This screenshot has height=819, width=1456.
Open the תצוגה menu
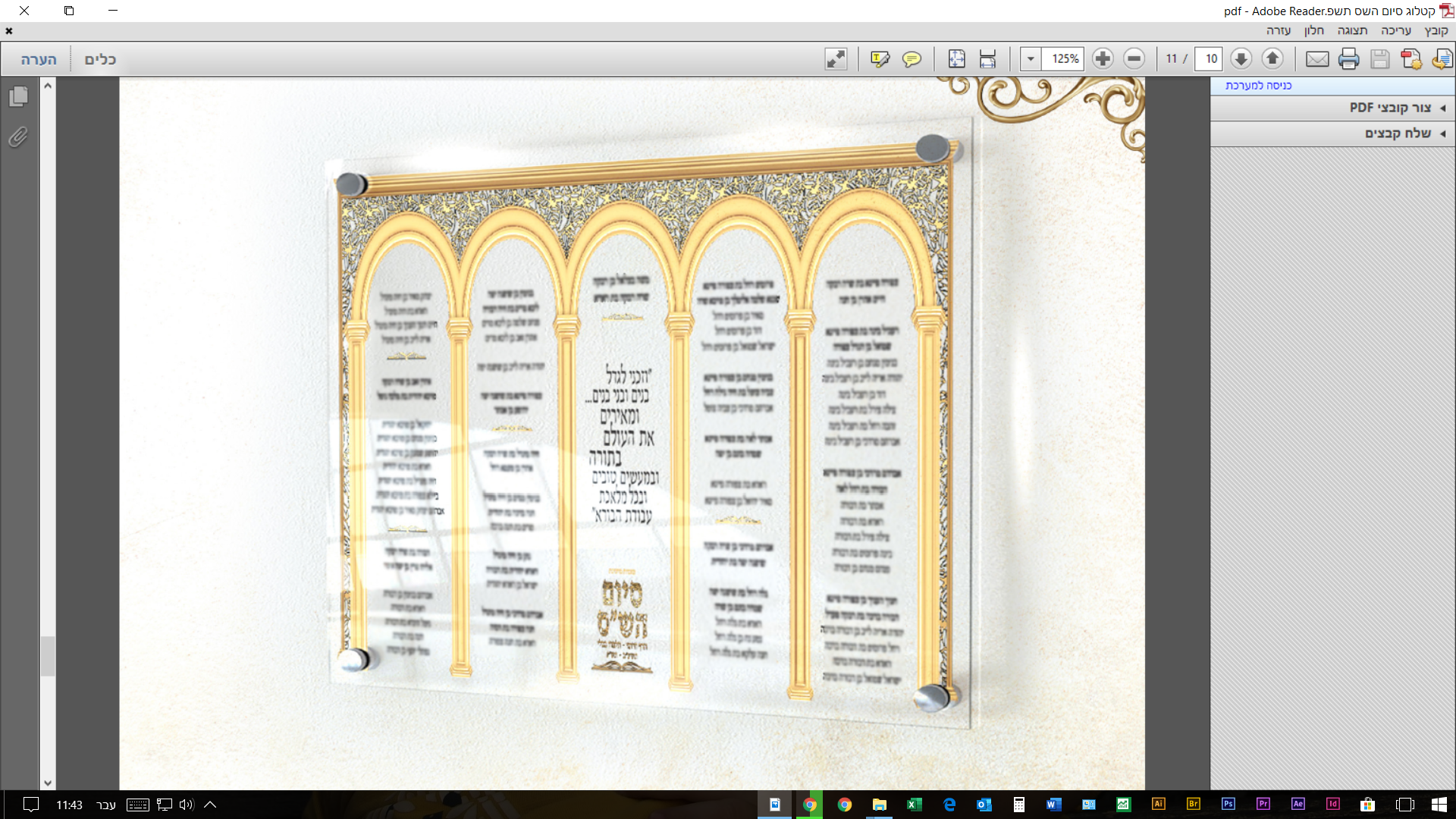[1351, 30]
